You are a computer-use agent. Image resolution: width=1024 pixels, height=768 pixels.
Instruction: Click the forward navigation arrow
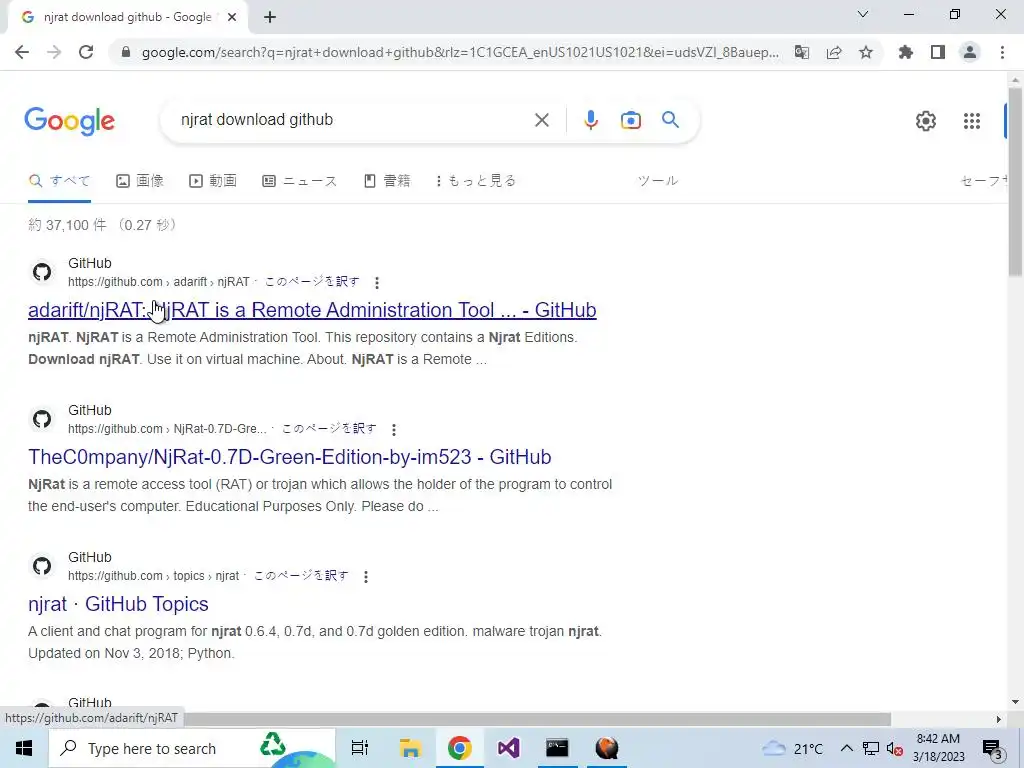pyautogui.click(x=54, y=52)
